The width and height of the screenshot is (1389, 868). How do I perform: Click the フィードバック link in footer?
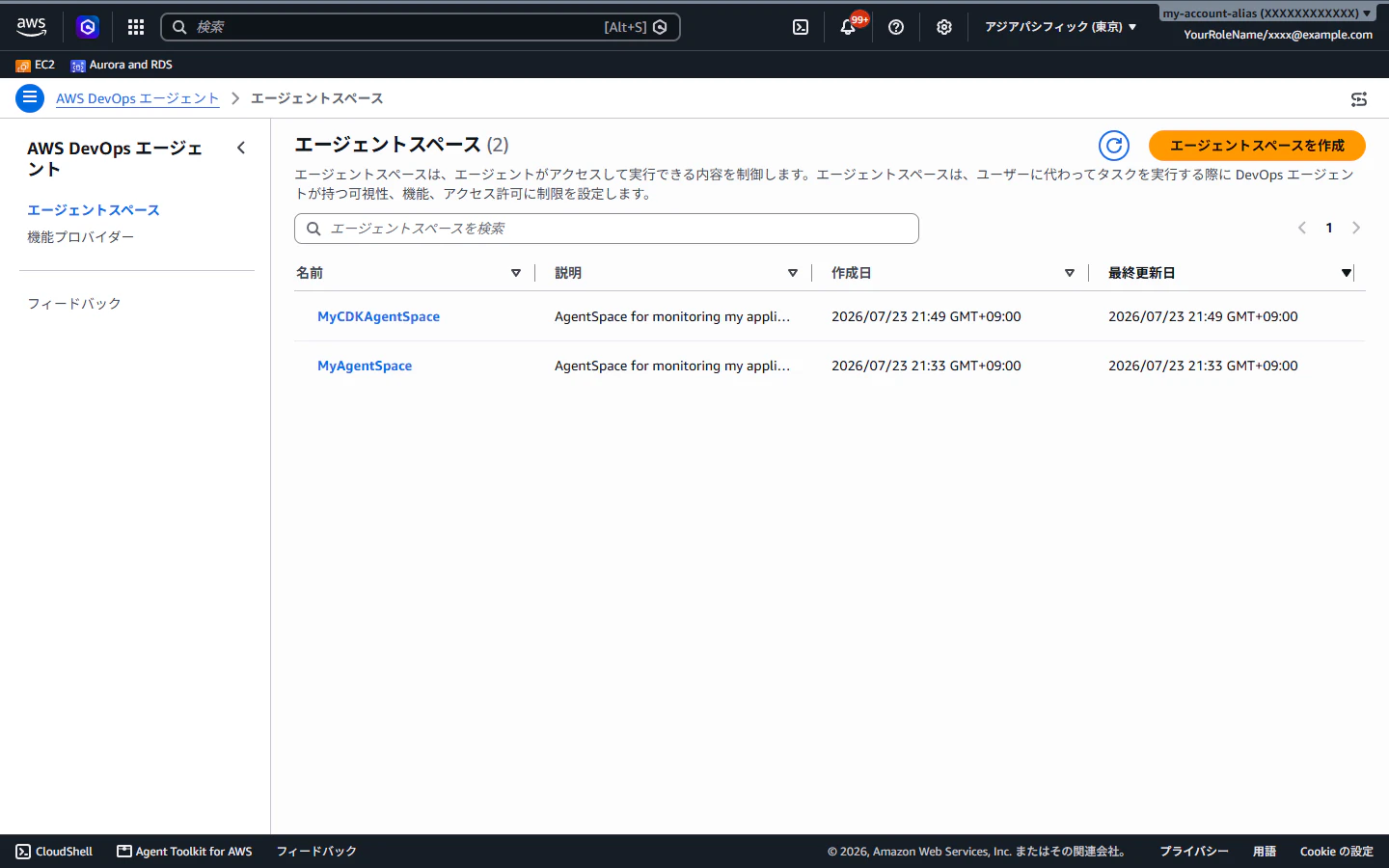click(x=316, y=852)
